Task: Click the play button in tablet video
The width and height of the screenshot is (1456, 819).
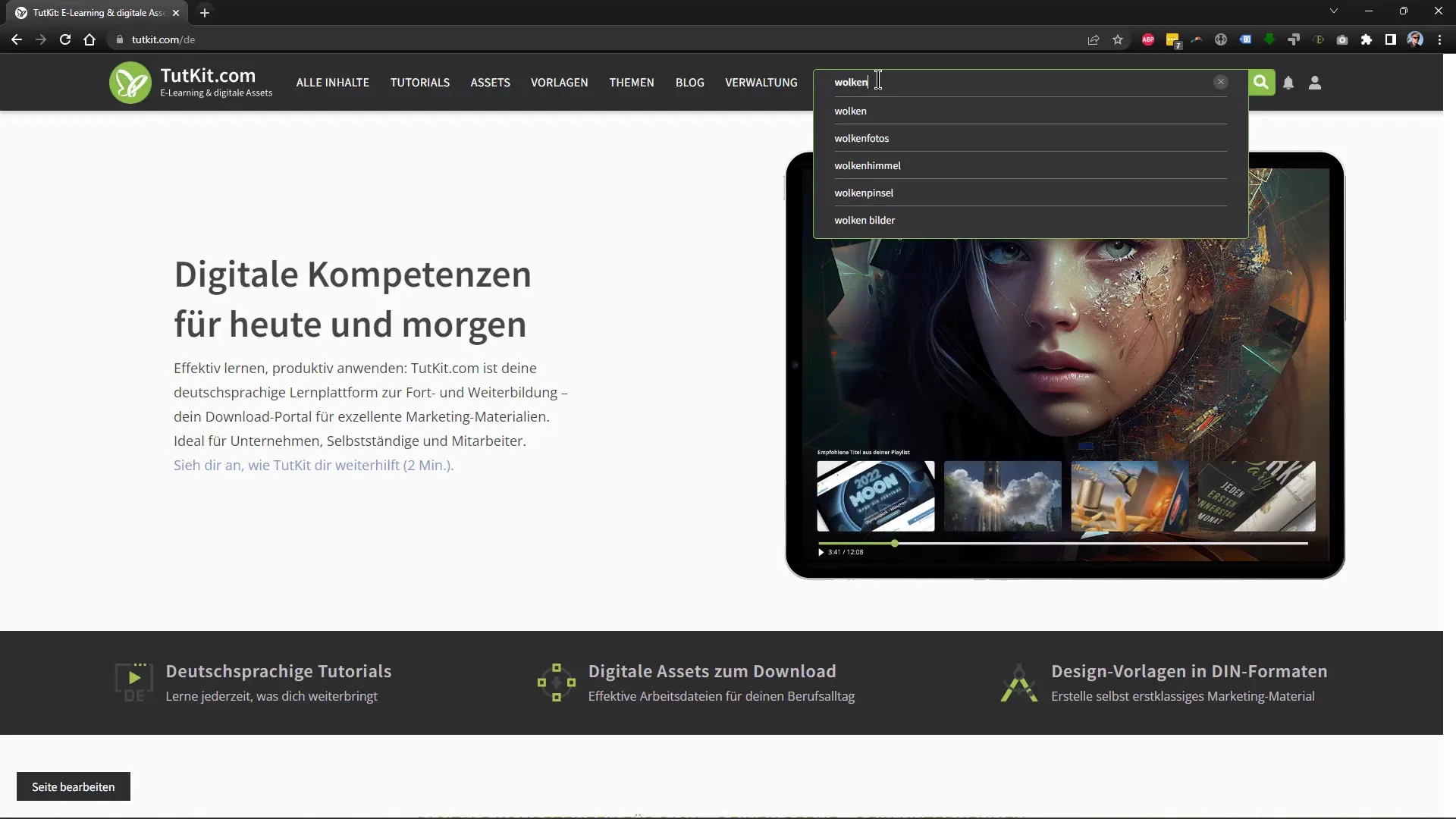Action: pyautogui.click(x=821, y=552)
